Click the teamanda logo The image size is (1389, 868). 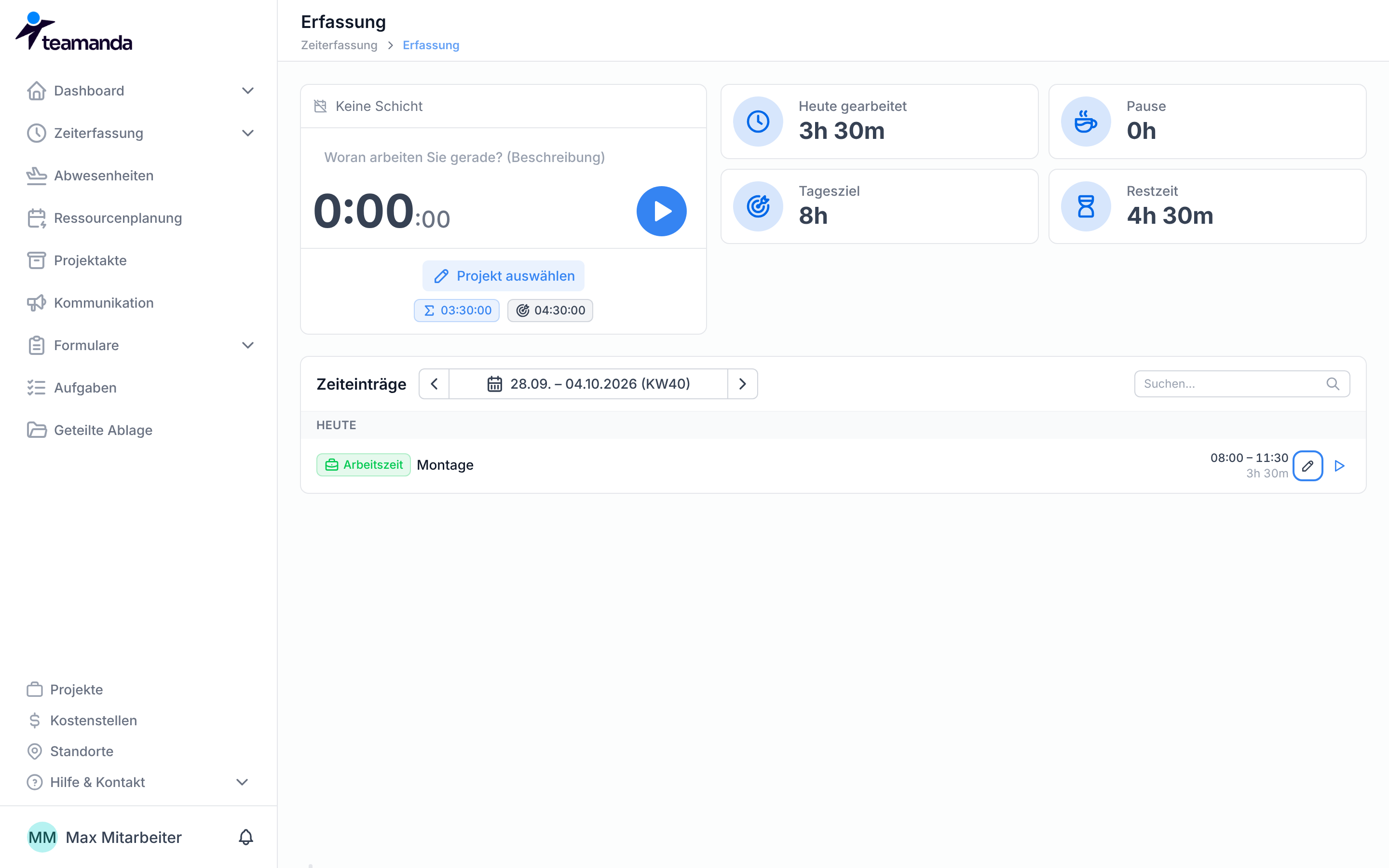(x=73, y=31)
